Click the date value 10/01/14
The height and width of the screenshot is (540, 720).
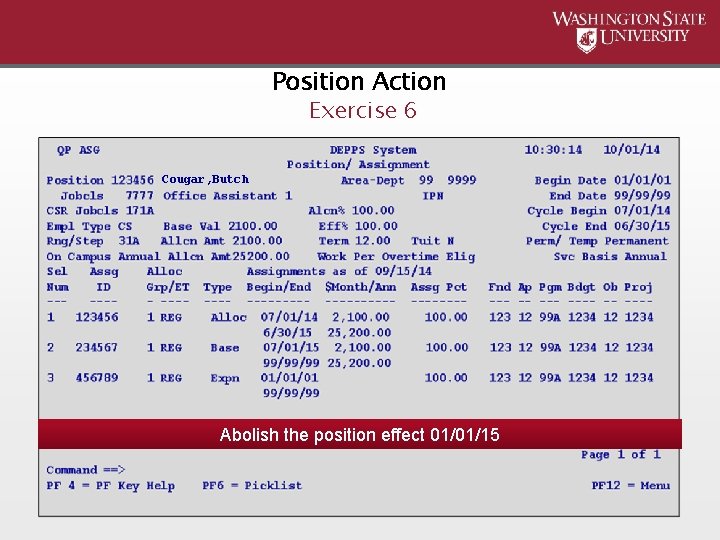[x=631, y=150]
